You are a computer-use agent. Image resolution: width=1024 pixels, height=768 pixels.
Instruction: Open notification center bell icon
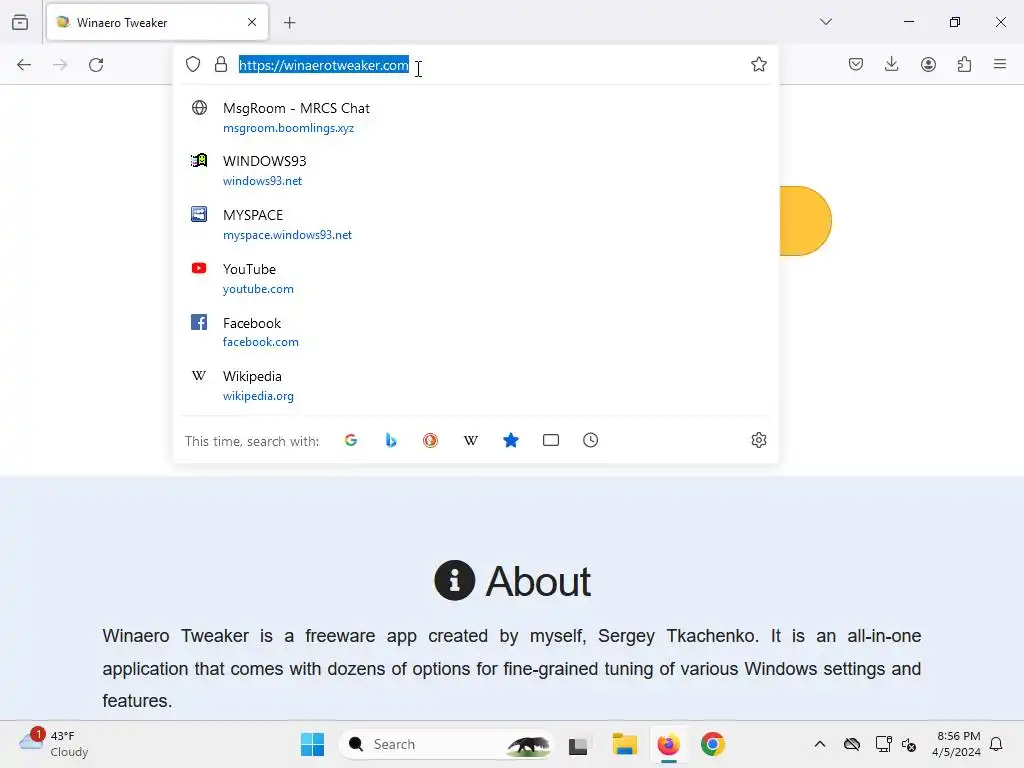coord(996,744)
